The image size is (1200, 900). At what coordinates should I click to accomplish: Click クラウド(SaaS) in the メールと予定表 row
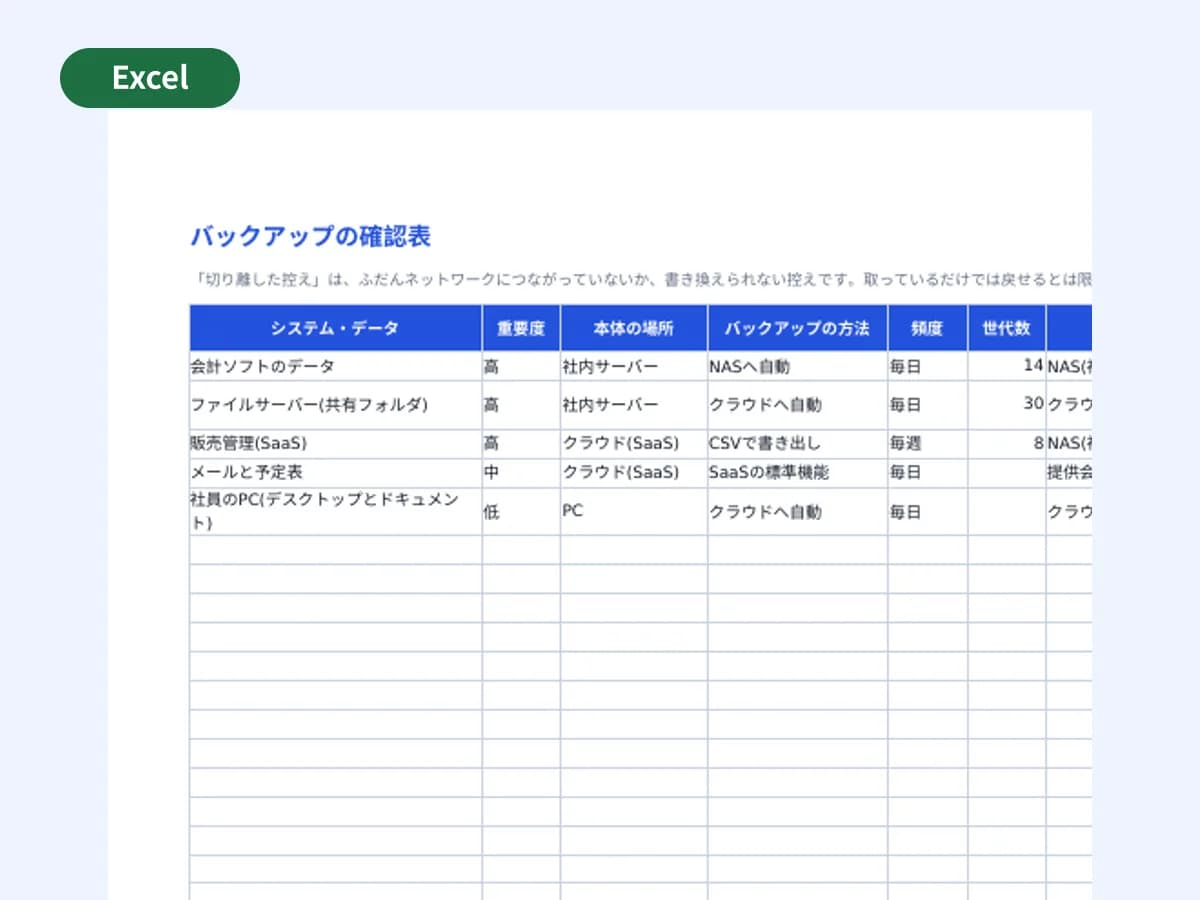click(634, 473)
